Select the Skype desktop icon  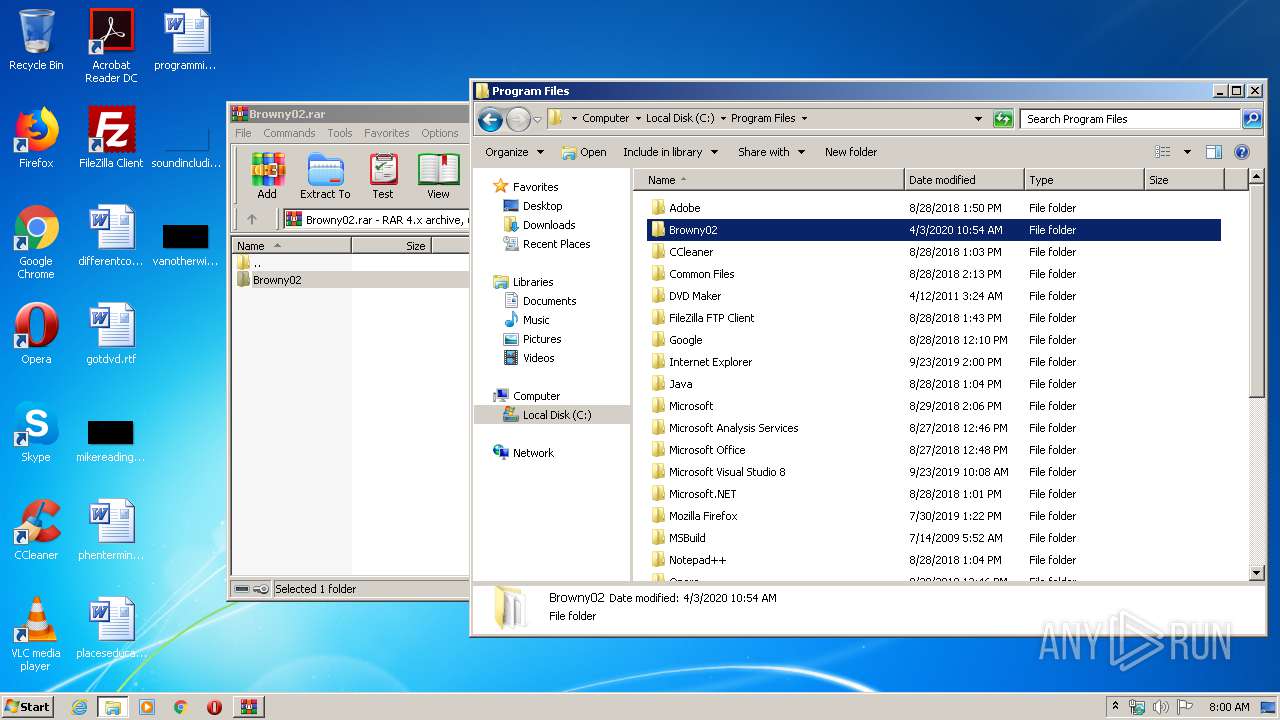point(36,432)
